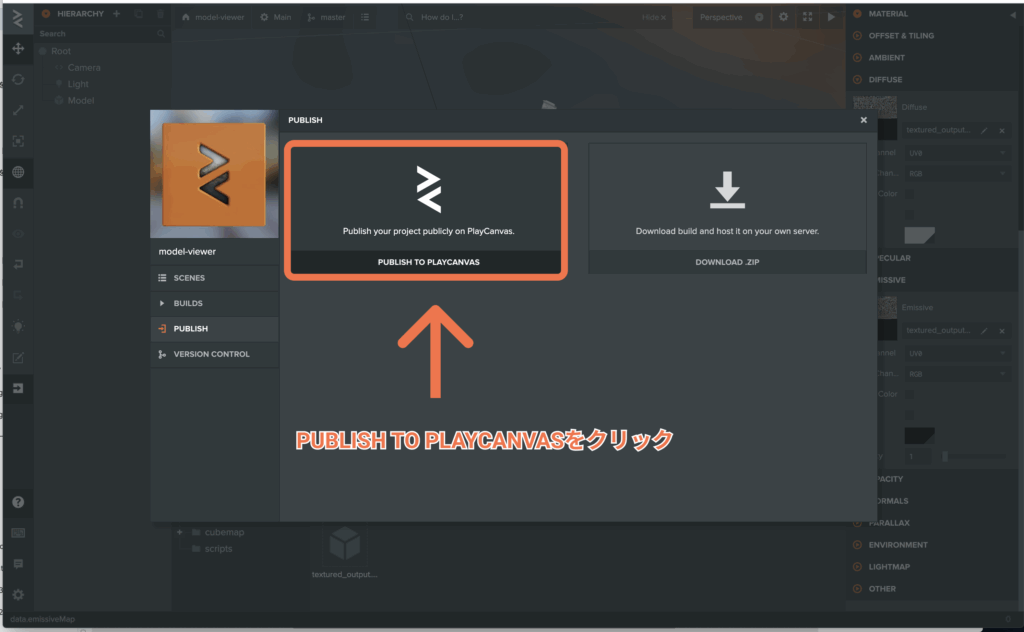Open the keyboard shortcuts icon

point(18,533)
